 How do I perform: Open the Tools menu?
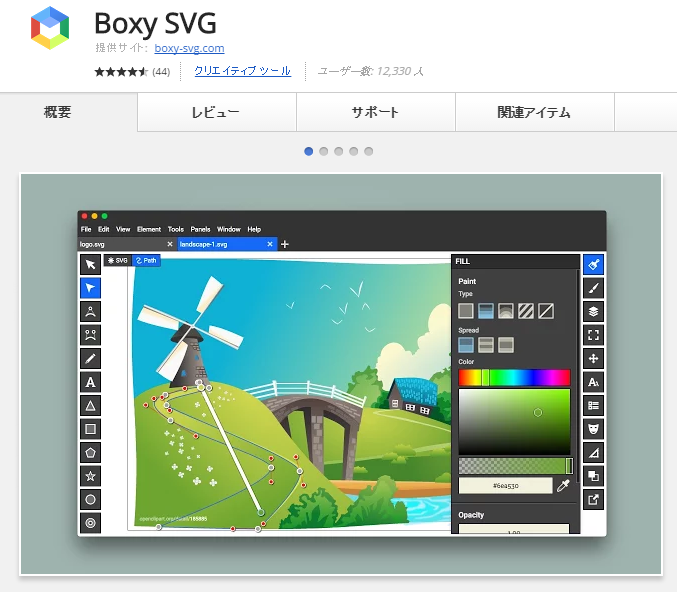[x=176, y=229]
